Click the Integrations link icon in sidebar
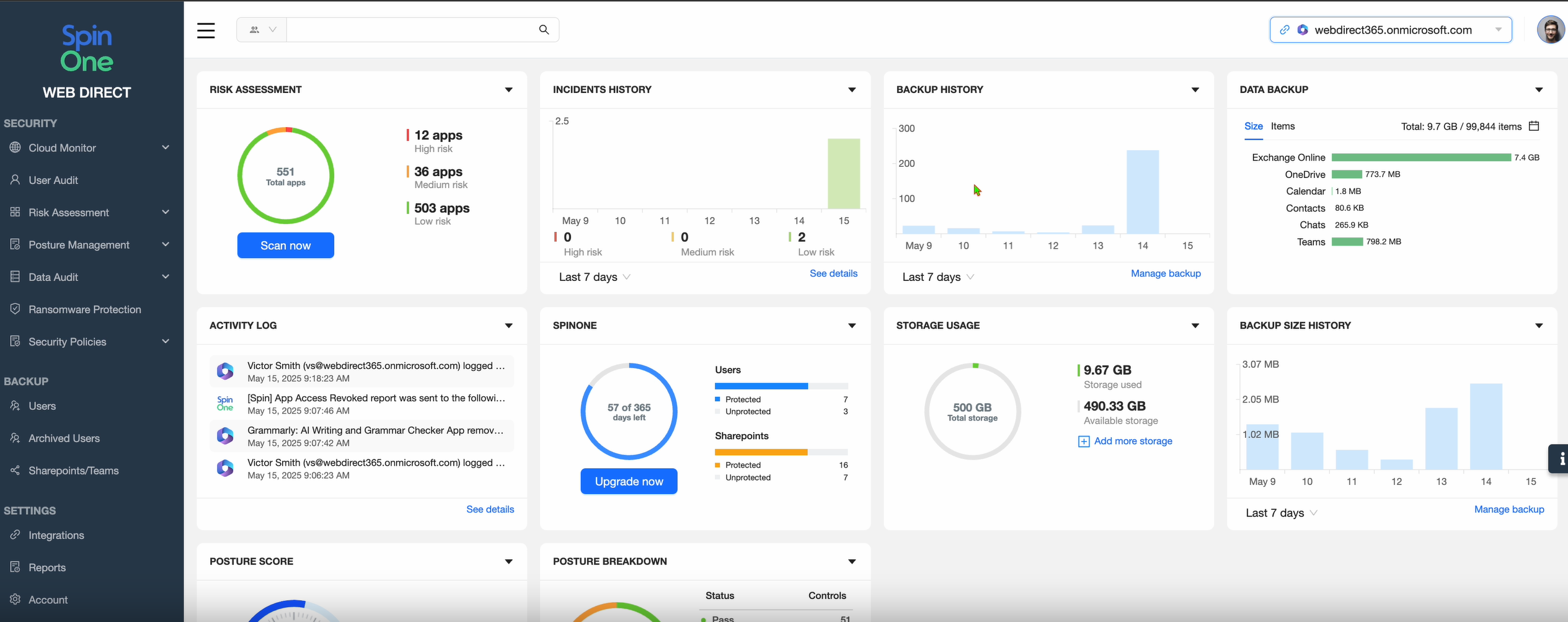Viewport: 1568px width, 622px height. (x=16, y=535)
